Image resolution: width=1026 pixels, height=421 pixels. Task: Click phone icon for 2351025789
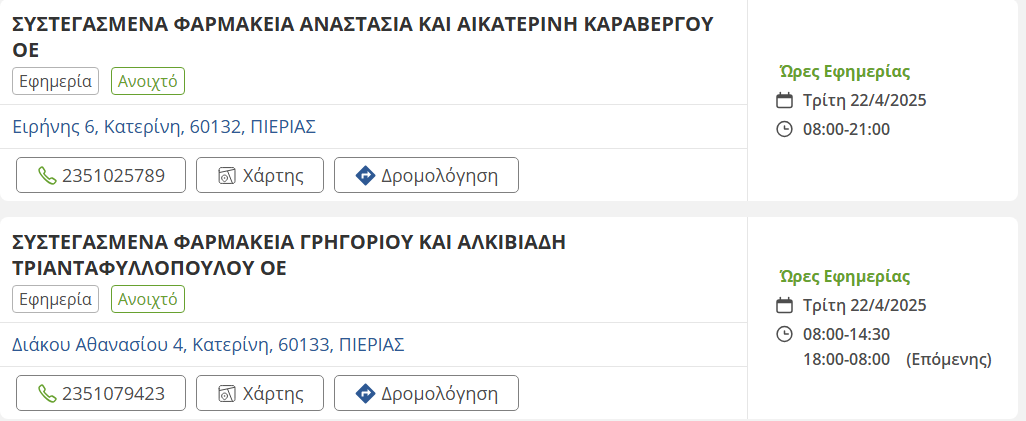(x=47, y=176)
